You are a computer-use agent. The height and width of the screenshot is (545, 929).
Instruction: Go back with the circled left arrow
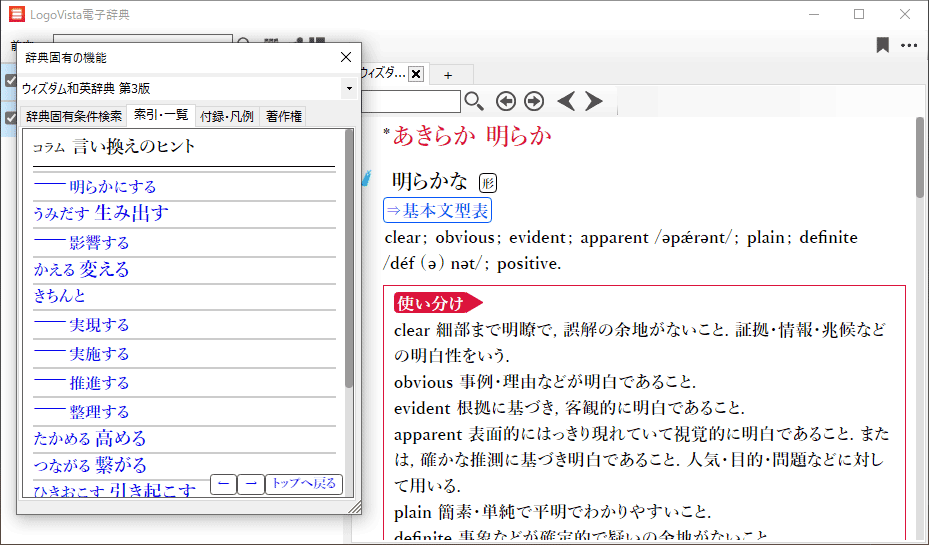pyautogui.click(x=505, y=101)
